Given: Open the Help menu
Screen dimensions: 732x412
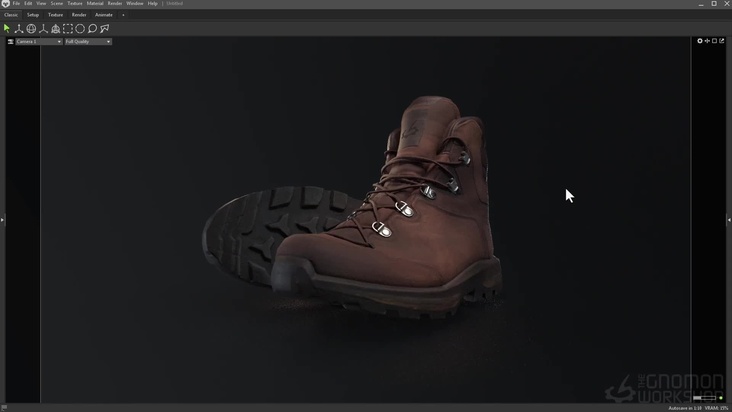Looking at the screenshot, I should pyautogui.click(x=153, y=3).
